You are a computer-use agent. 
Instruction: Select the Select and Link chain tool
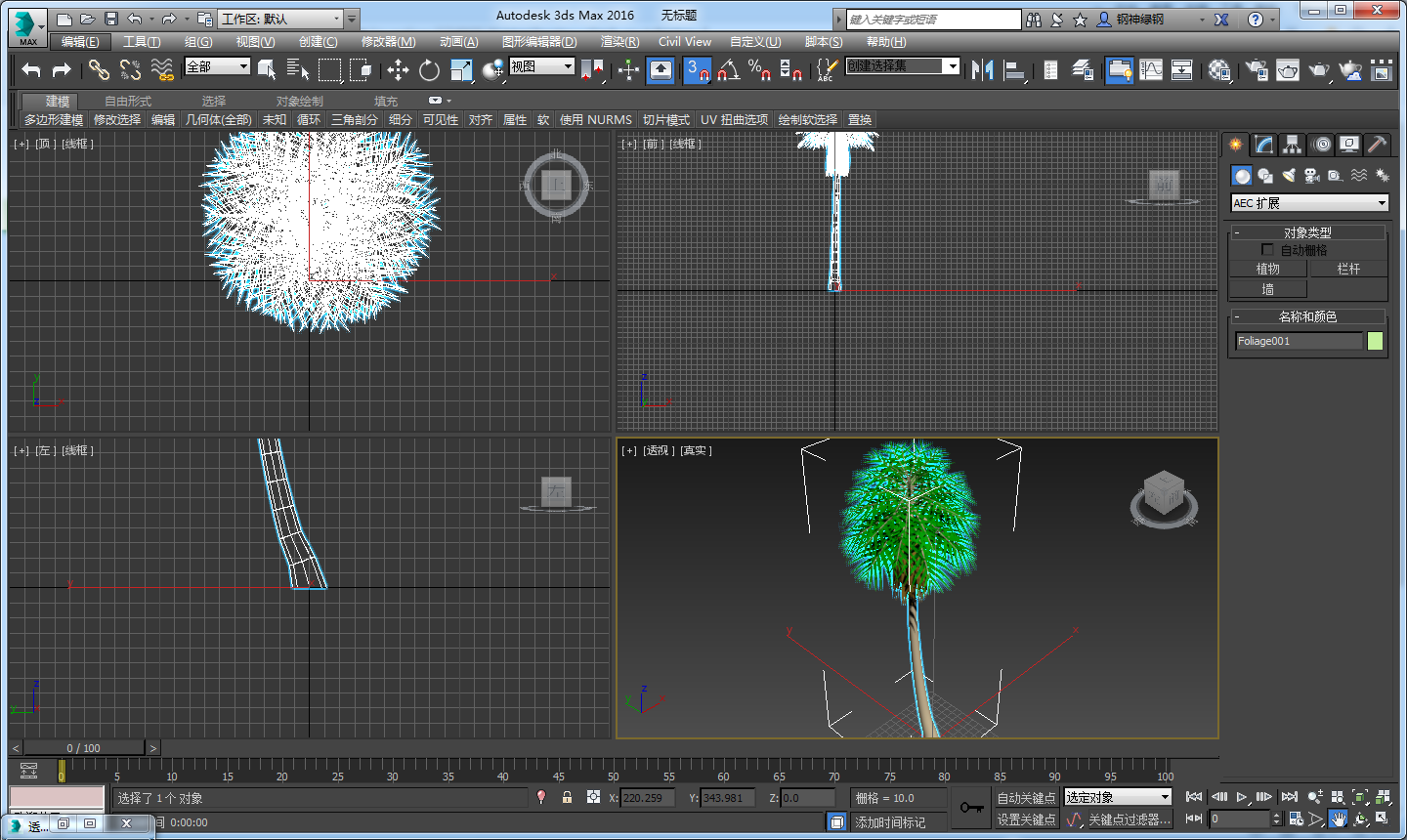(99, 69)
